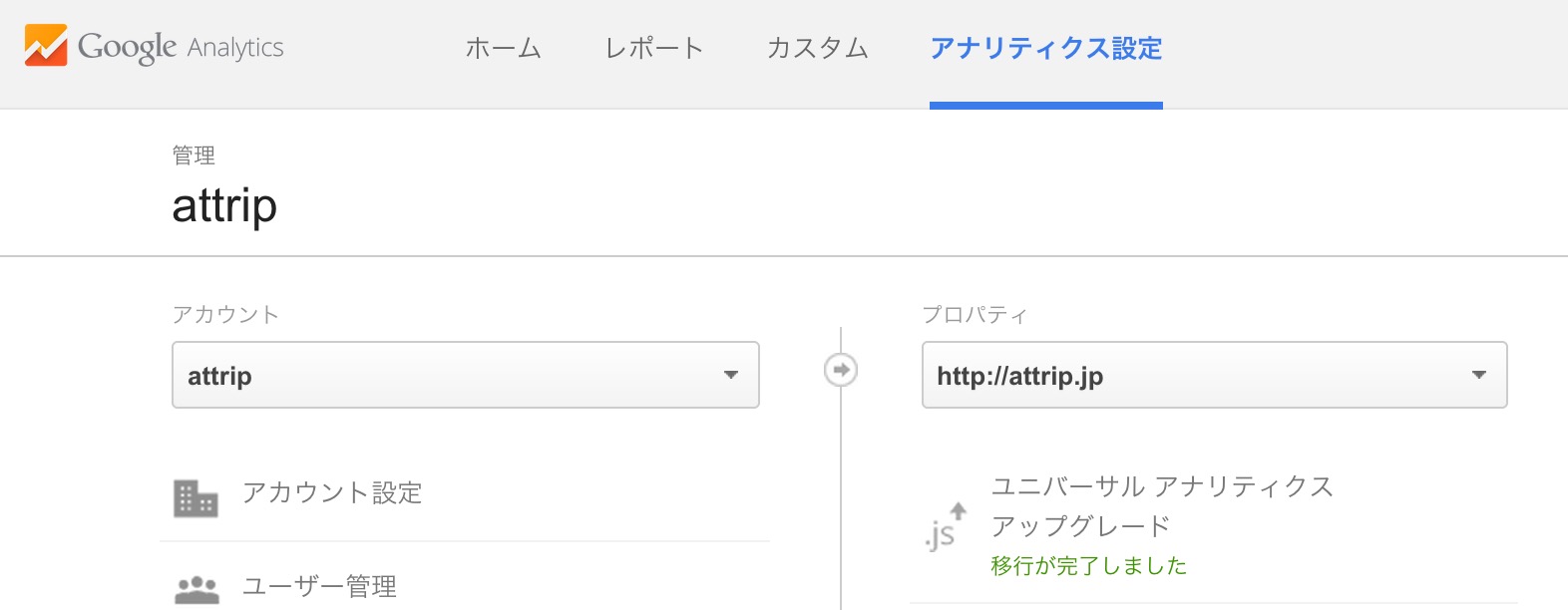Expand the http://attrip.jp property dropdown
The image size is (1568, 610).
click(1214, 375)
